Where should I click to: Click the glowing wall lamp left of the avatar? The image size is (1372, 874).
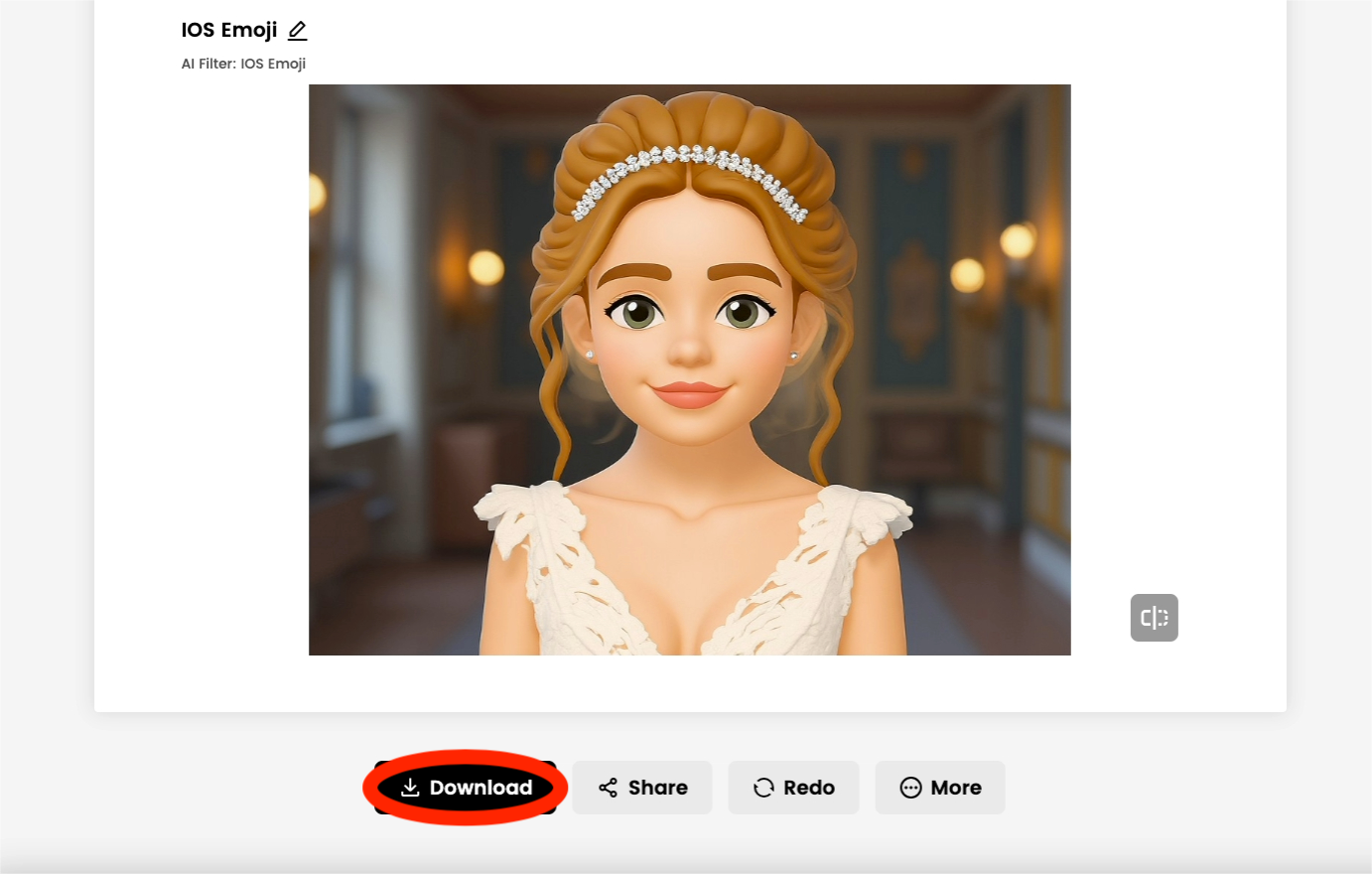(x=485, y=267)
